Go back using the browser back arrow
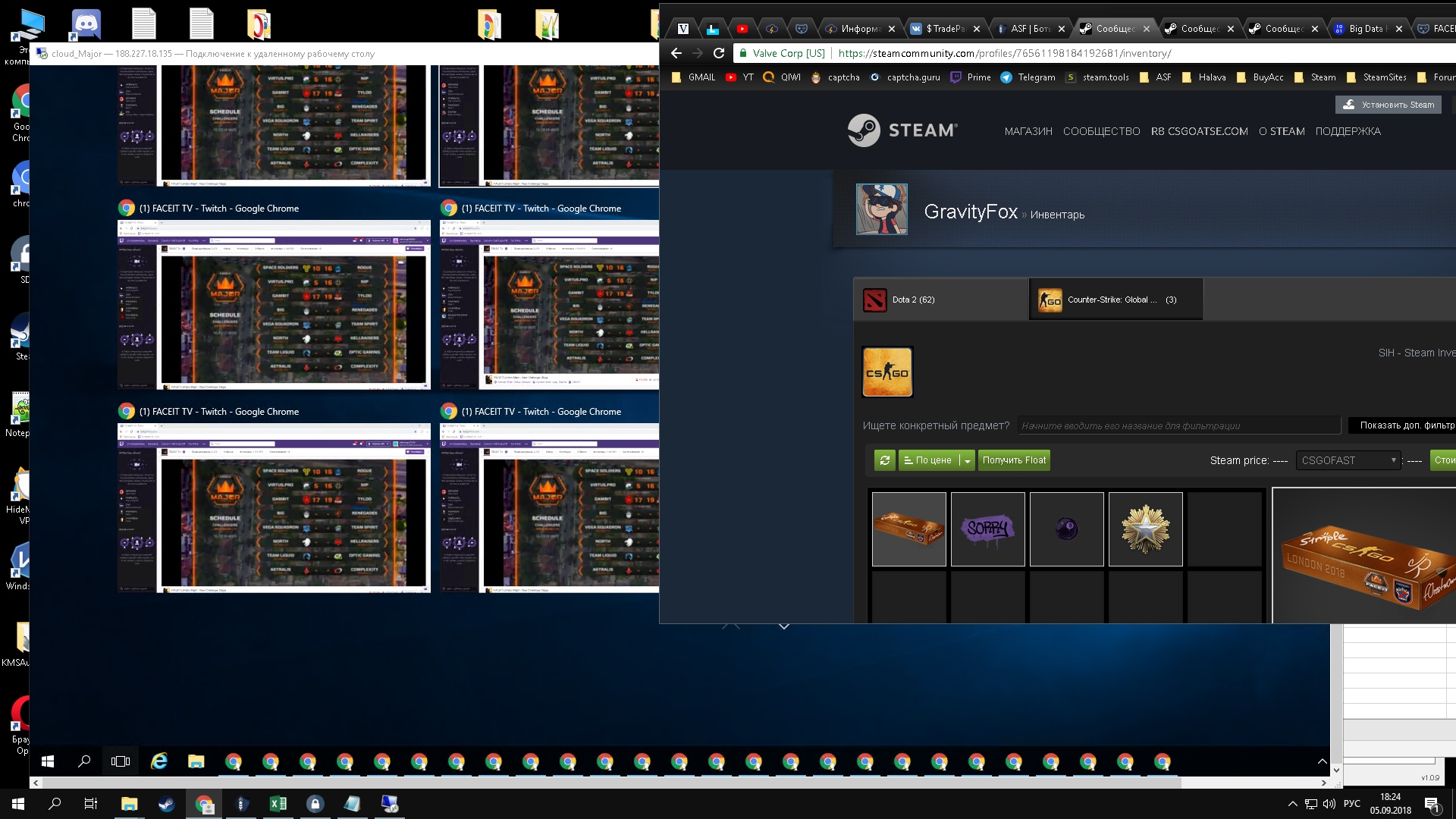Image resolution: width=1456 pixels, height=819 pixels. pos(676,53)
